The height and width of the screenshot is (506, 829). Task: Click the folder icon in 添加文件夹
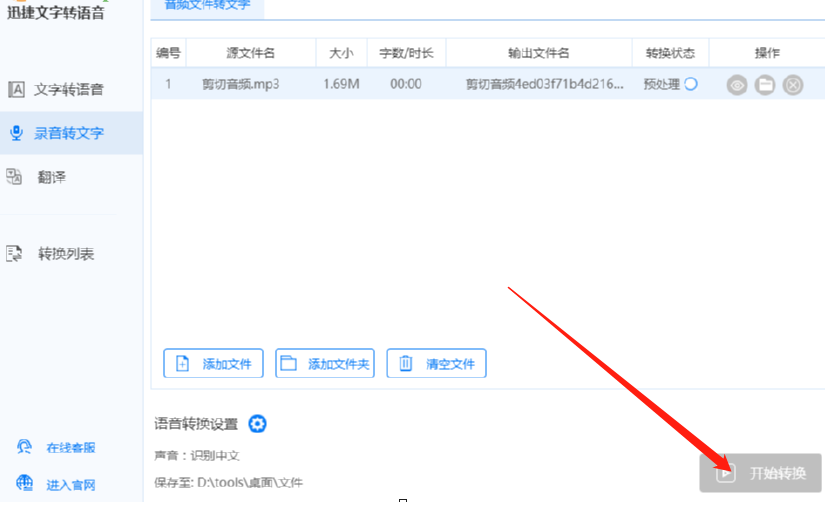pyautogui.click(x=289, y=363)
